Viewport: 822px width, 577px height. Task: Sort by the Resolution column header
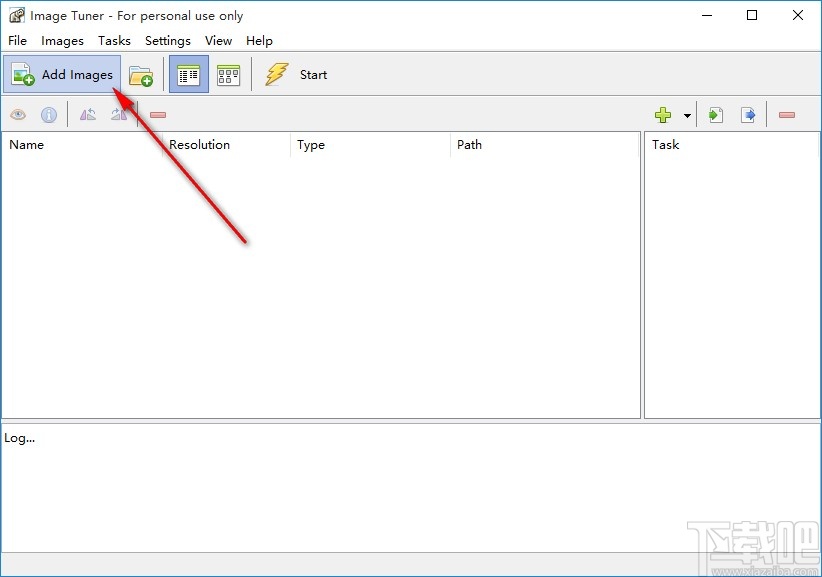point(226,145)
